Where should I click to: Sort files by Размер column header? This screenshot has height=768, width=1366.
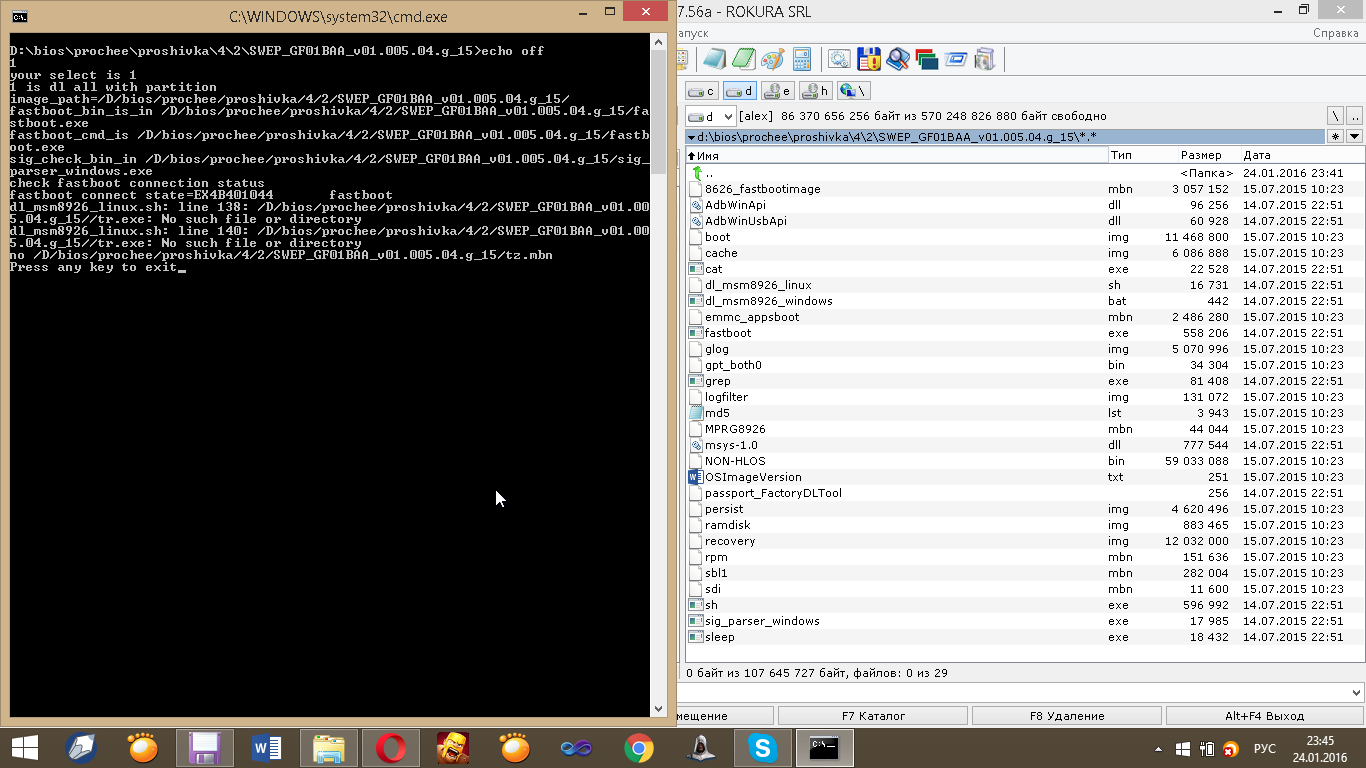(1200, 155)
